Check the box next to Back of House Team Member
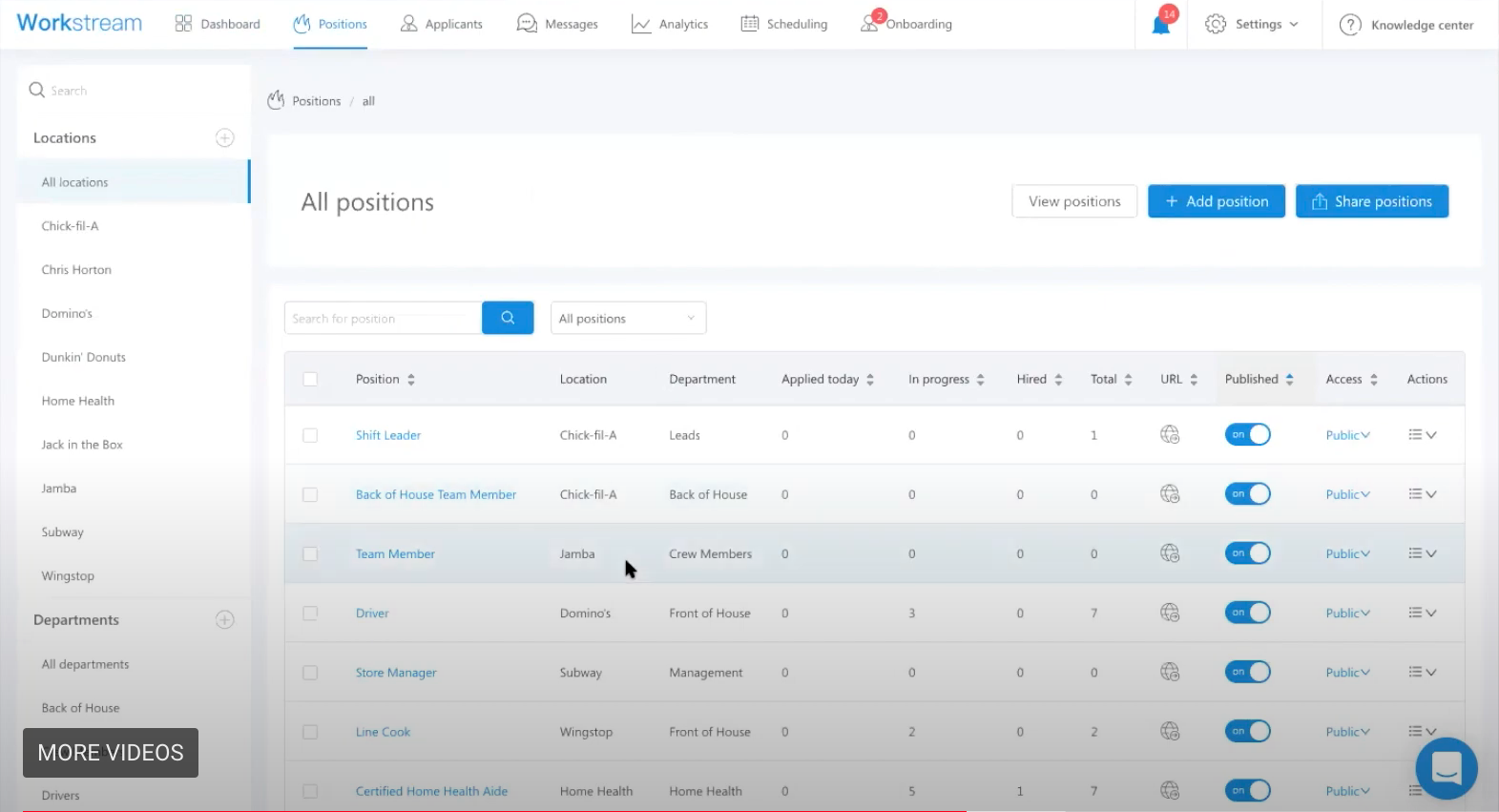 [310, 495]
